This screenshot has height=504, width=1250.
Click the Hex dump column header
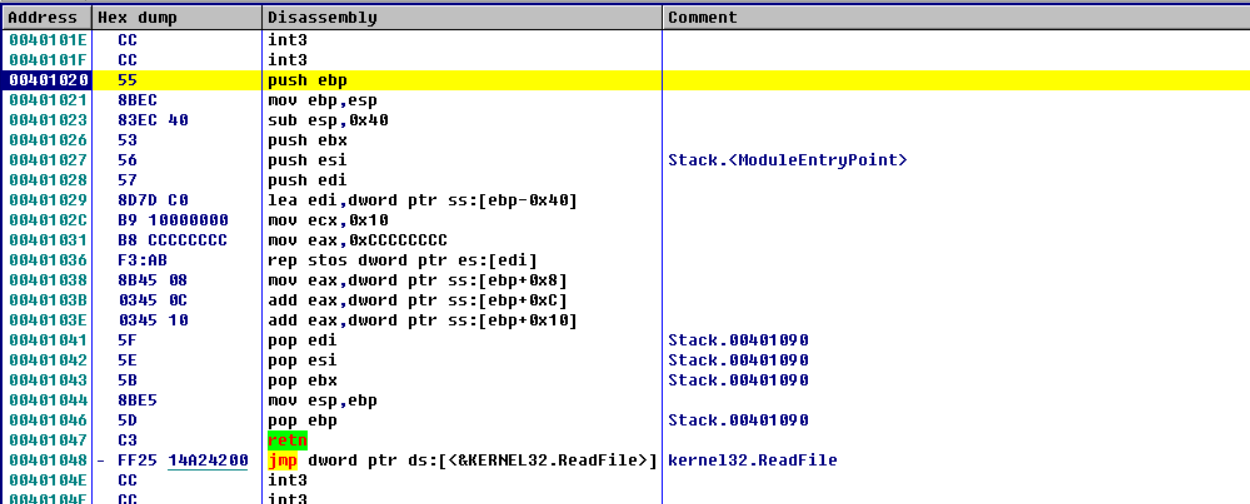pos(140,17)
